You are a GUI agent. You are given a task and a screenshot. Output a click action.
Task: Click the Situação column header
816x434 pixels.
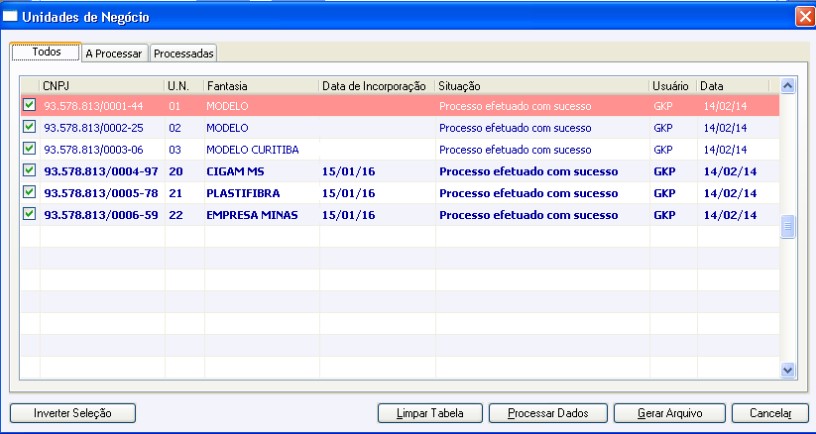pos(542,86)
